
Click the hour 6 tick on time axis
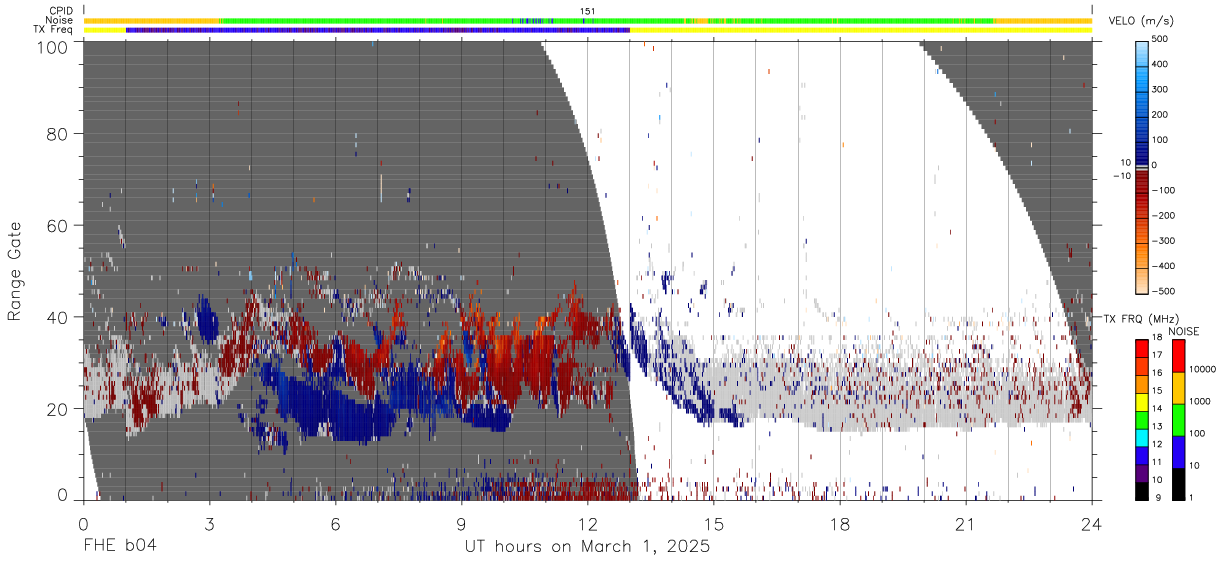click(335, 523)
